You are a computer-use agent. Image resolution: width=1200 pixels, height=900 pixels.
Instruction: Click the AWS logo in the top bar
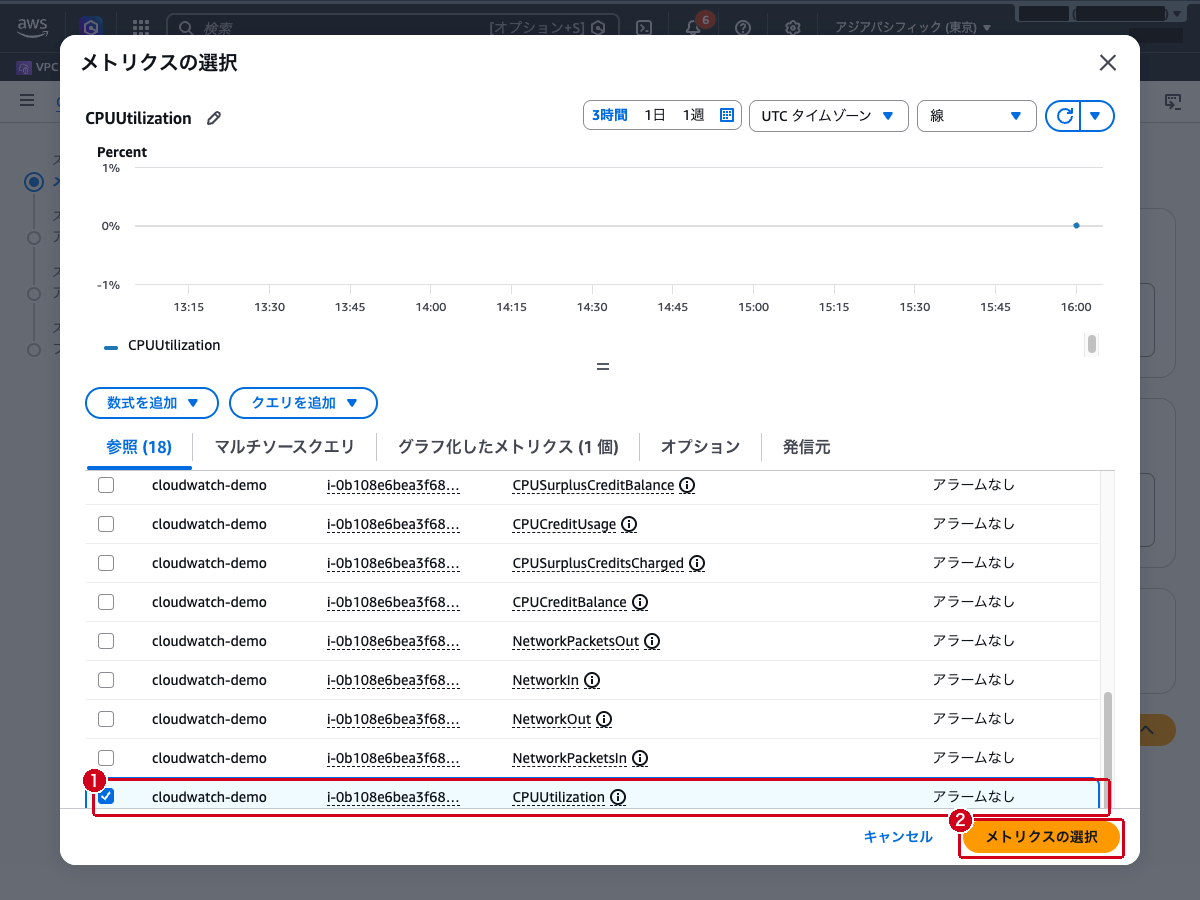(x=33, y=27)
